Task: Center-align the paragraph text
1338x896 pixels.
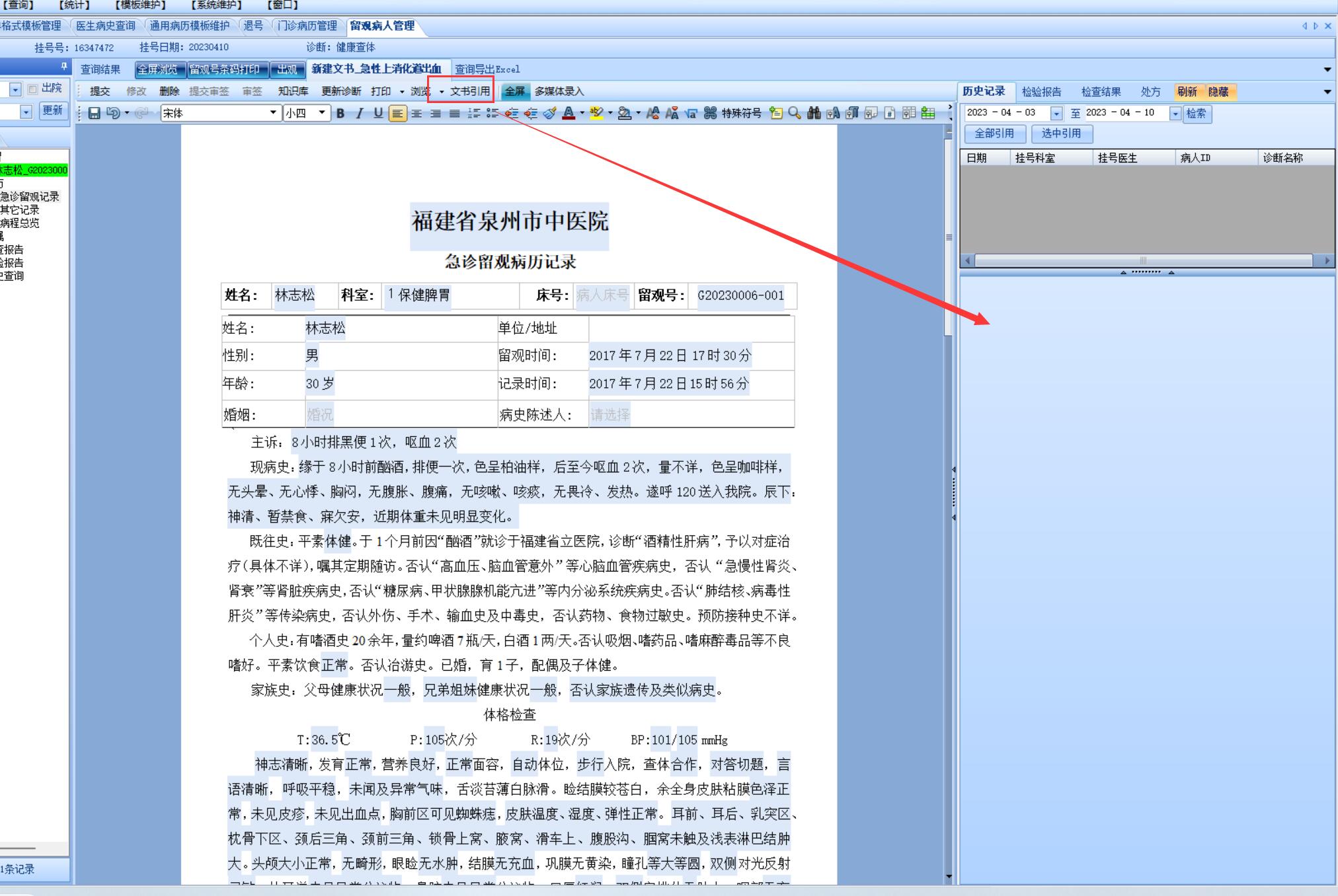Action: [x=416, y=113]
